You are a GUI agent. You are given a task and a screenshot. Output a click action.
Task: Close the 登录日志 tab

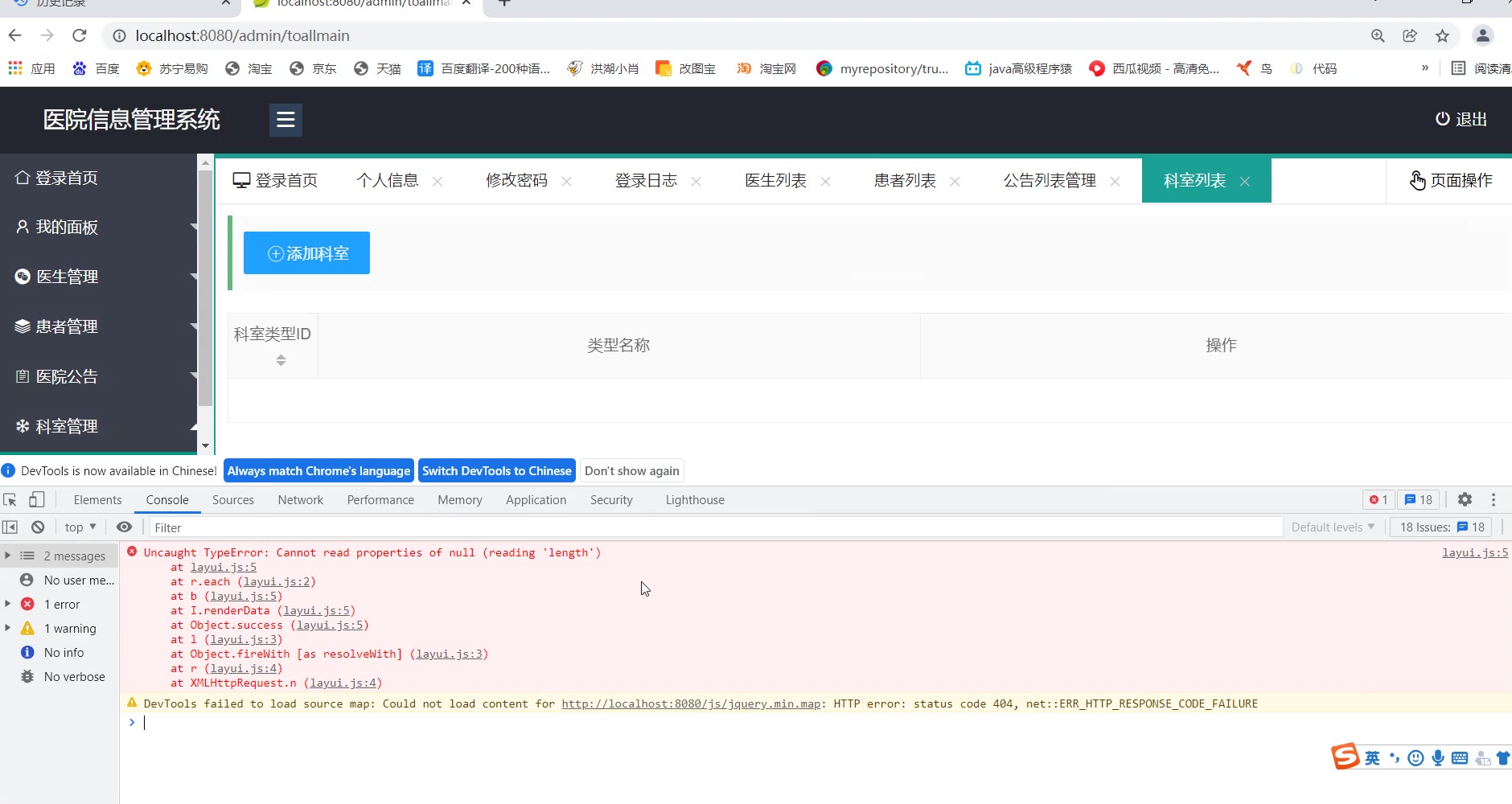[x=696, y=182]
